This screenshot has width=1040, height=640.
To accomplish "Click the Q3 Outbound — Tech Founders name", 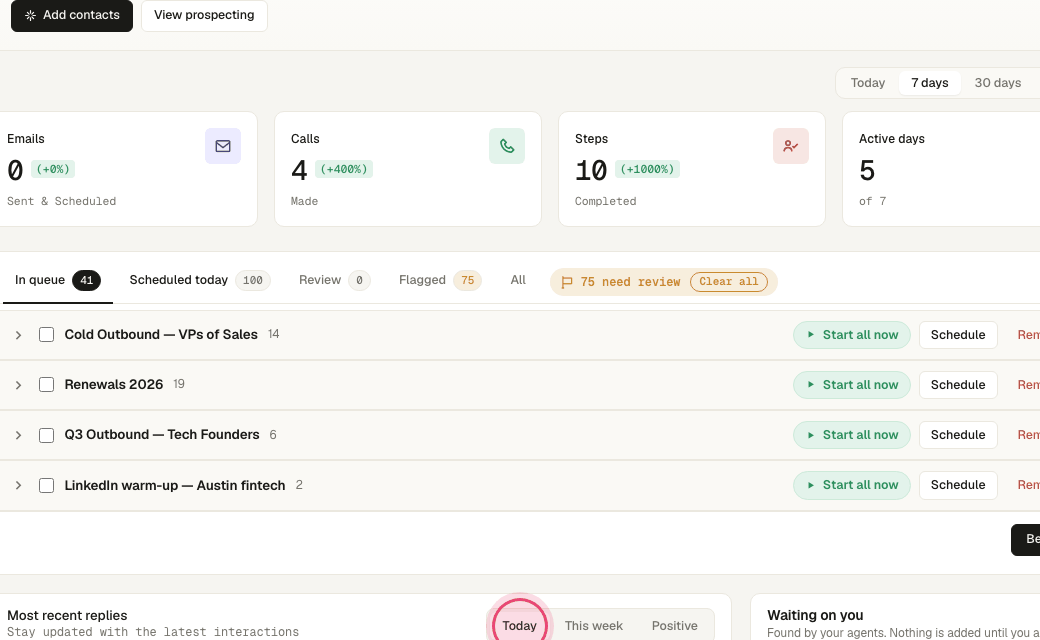I will click(162, 435).
